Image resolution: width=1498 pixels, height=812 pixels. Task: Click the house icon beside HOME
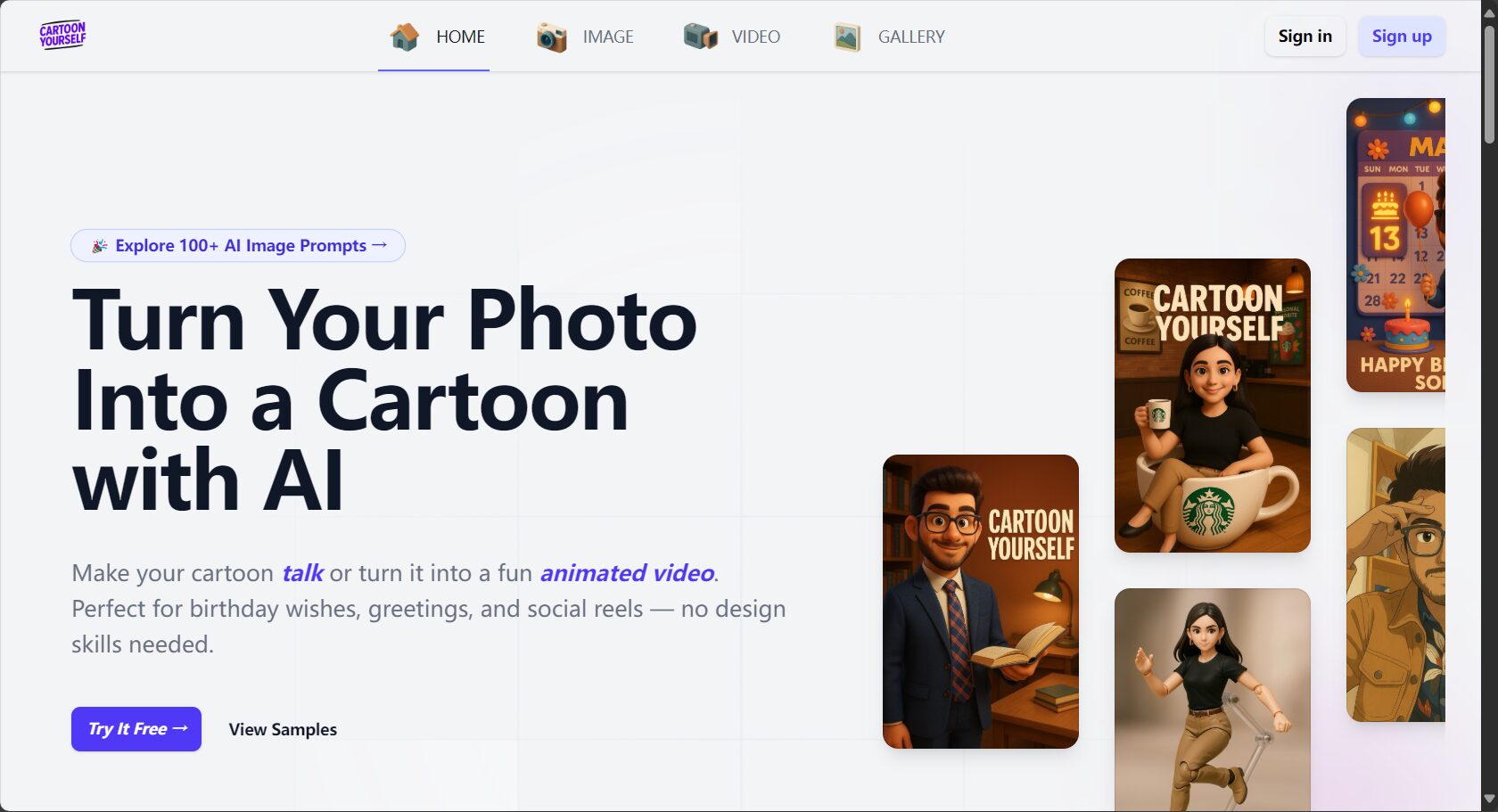tap(405, 37)
